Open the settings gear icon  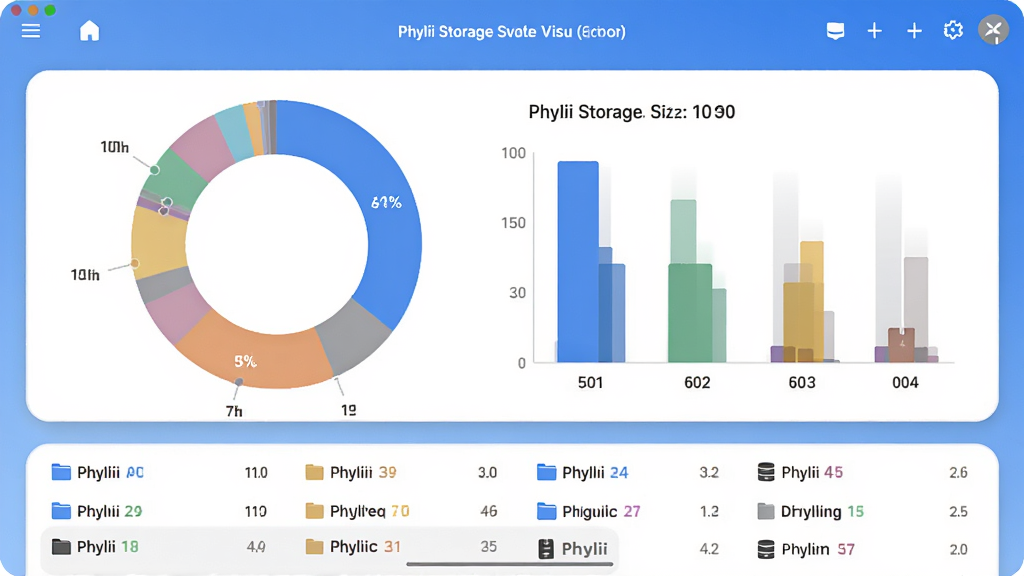pyautogui.click(x=953, y=30)
